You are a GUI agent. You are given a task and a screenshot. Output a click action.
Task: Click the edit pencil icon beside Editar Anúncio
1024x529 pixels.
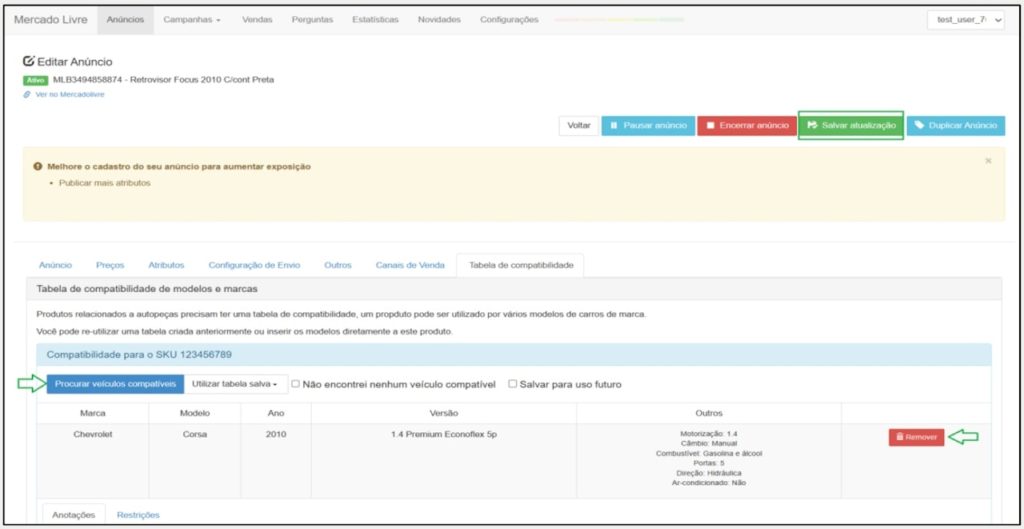28,61
